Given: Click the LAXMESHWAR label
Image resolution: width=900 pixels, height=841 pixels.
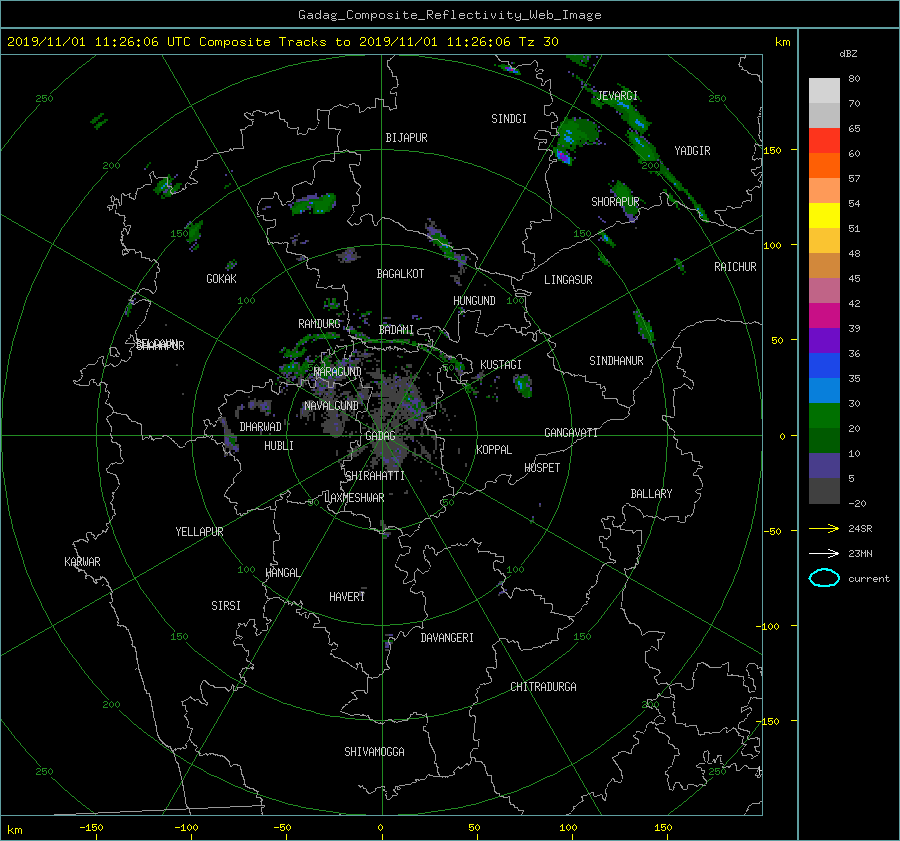Looking at the screenshot, I should tap(354, 498).
